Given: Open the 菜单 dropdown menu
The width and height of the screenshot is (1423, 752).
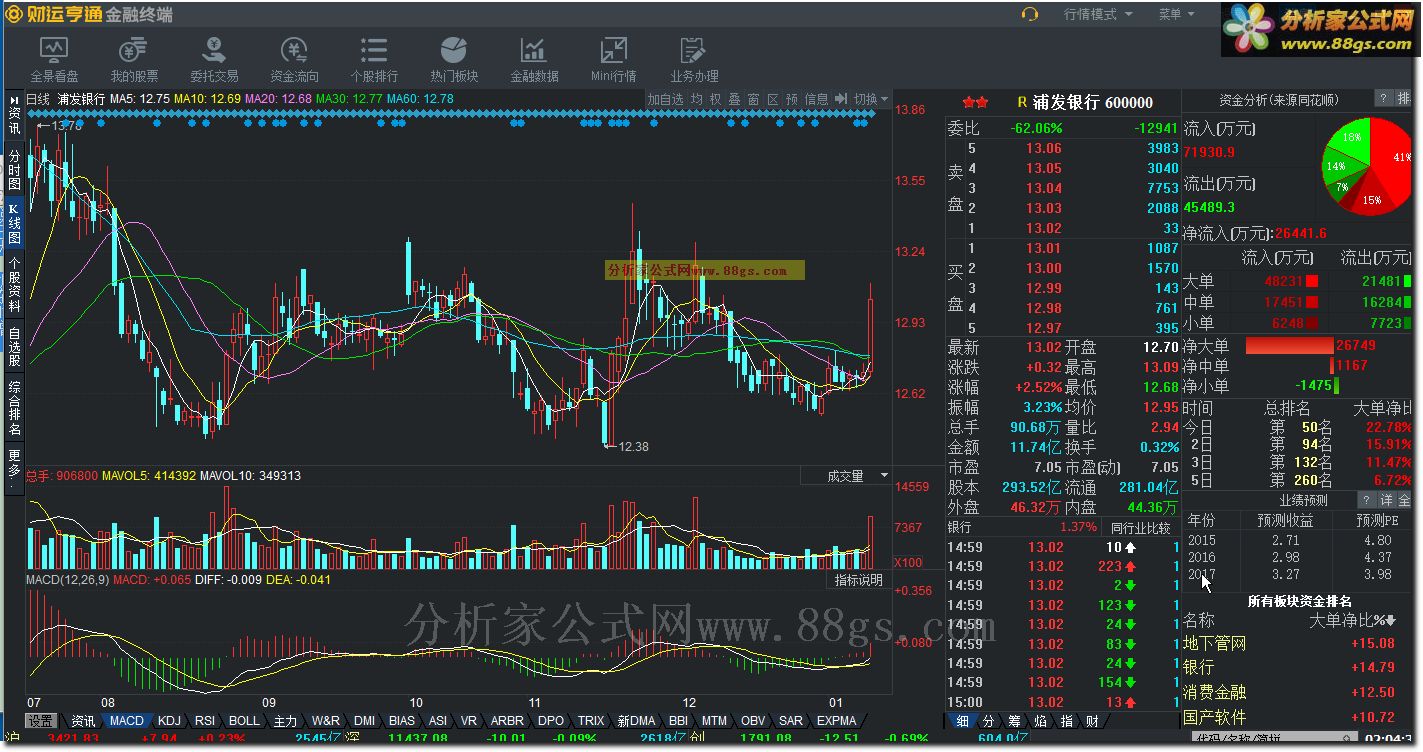Looking at the screenshot, I should (1177, 14).
